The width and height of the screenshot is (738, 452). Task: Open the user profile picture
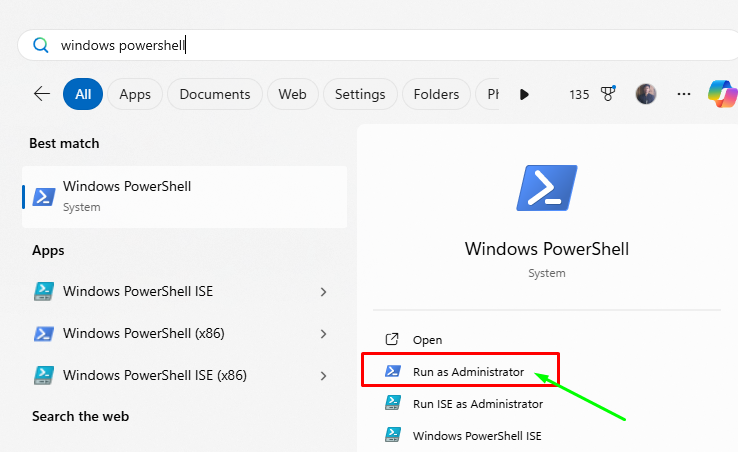click(x=646, y=94)
